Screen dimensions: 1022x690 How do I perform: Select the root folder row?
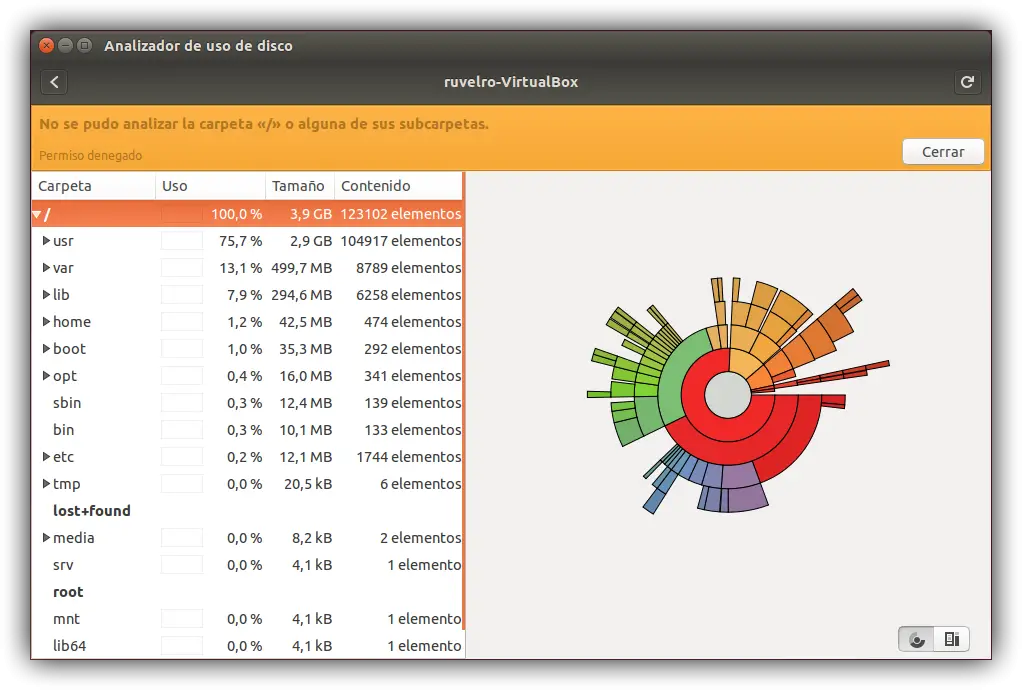[247, 592]
